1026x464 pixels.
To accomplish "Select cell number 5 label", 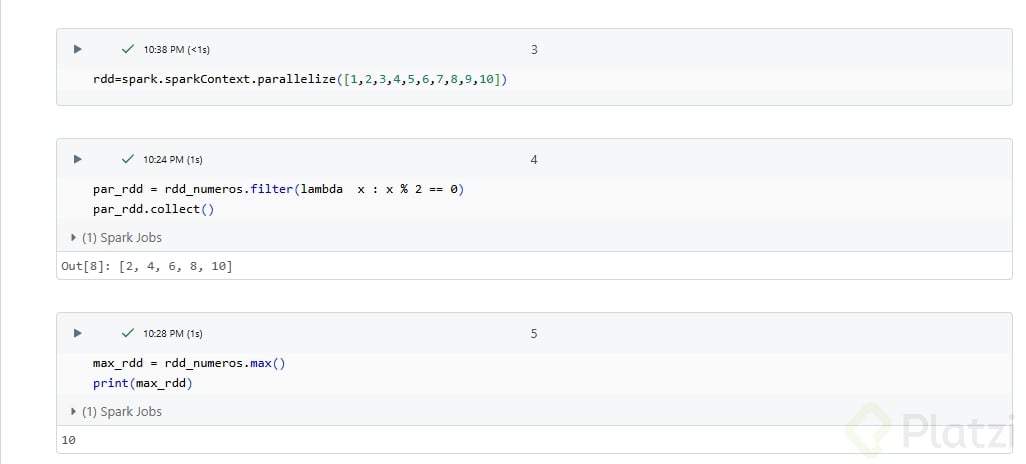I will click(x=534, y=334).
